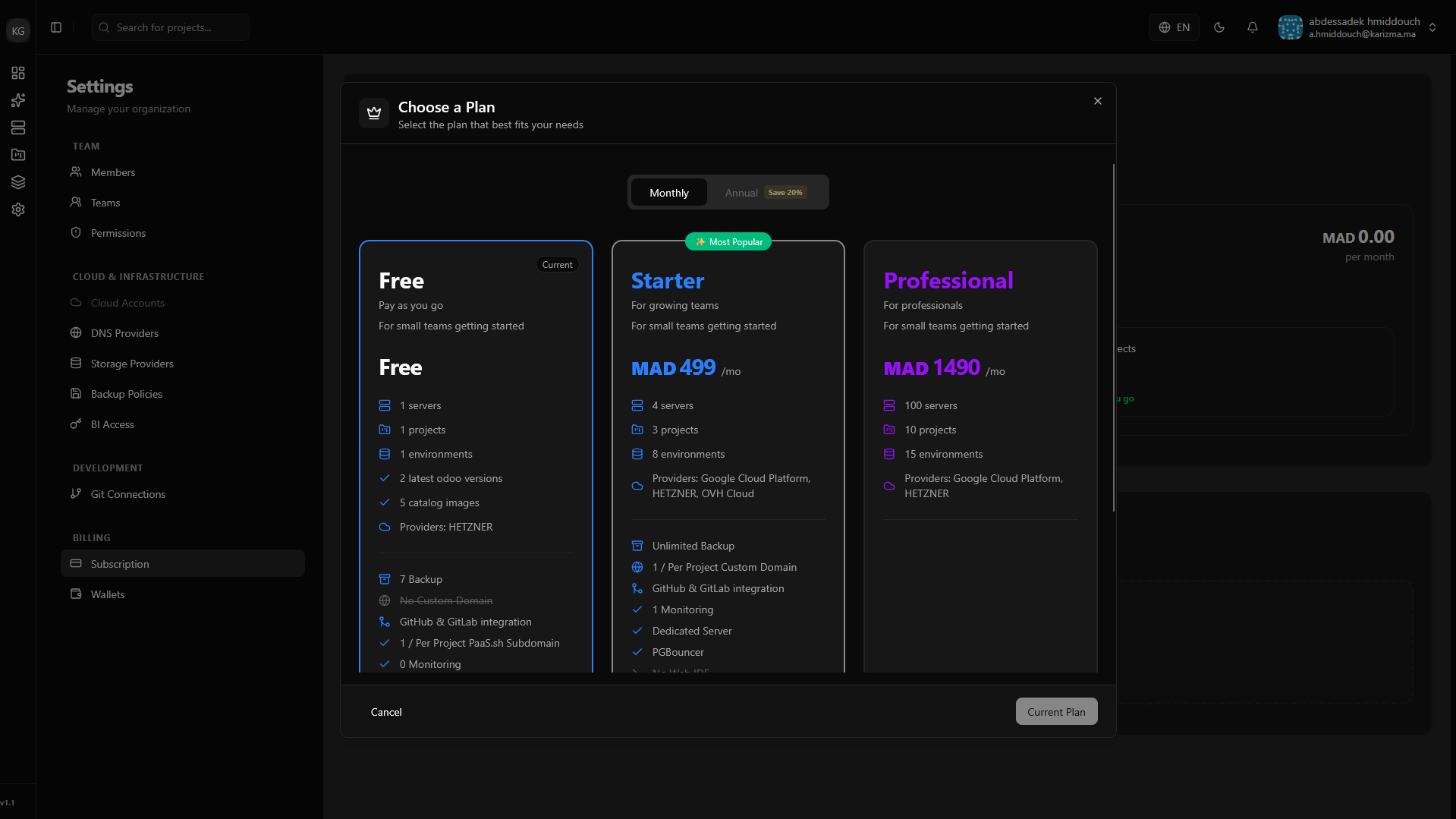Click the user profile avatar image

[x=1291, y=27]
